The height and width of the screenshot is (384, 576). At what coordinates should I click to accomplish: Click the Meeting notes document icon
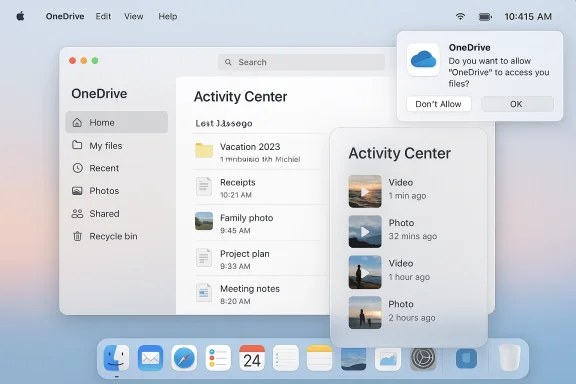click(x=204, y=293)
